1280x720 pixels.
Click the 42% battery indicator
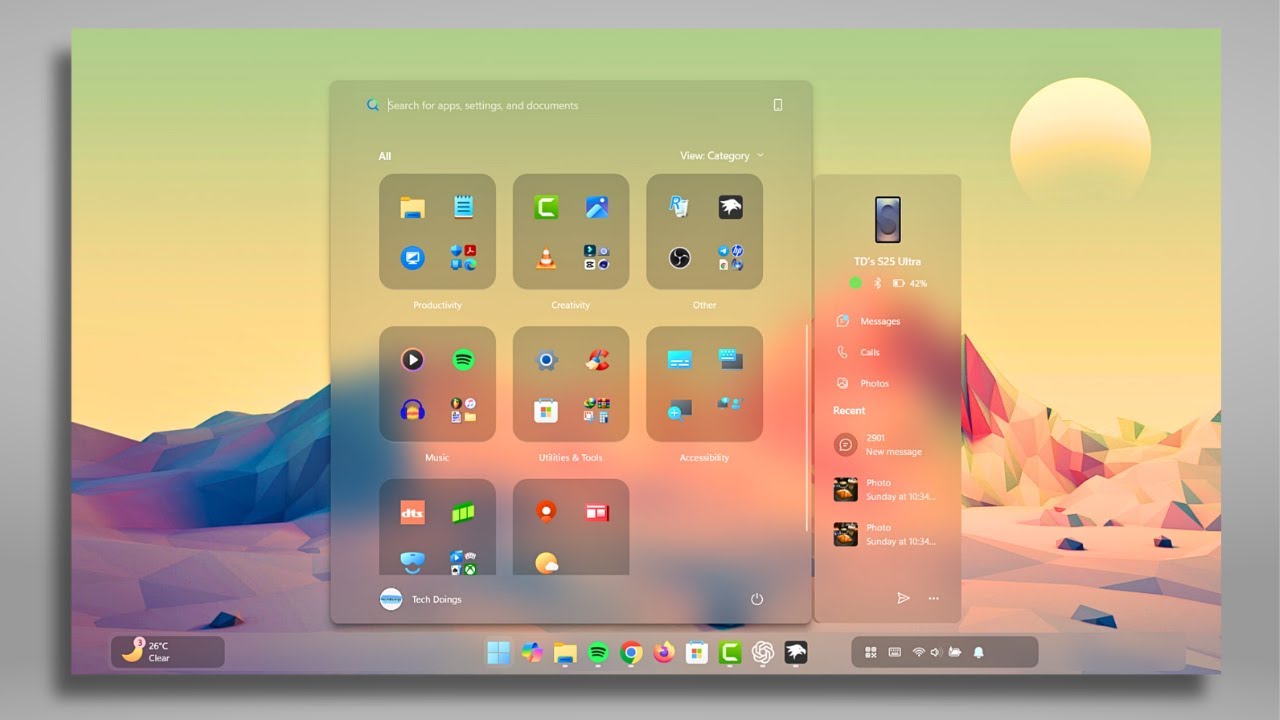point(910,283)
